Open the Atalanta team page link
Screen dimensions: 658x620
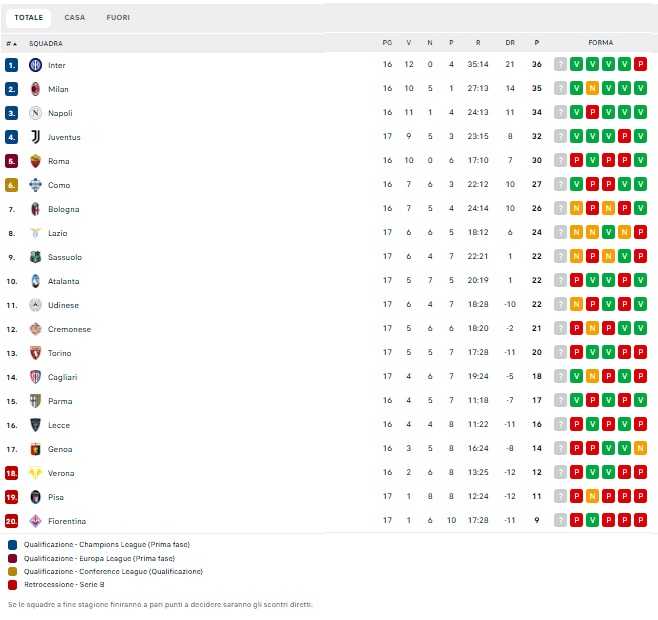(x=63, y=281)
